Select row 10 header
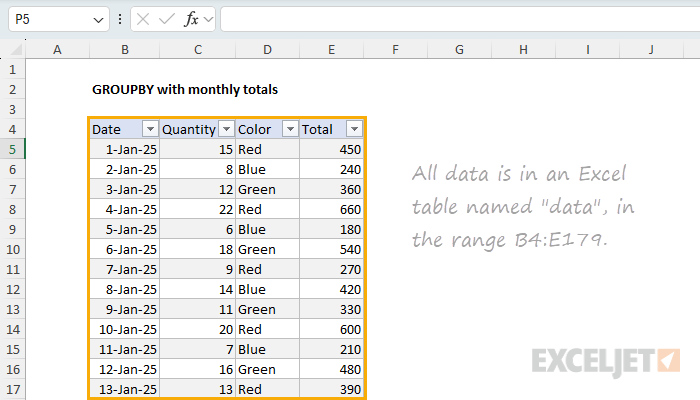The height and width of the screenshot is (400, 700). pyautogui.click(x=12, y=250)
